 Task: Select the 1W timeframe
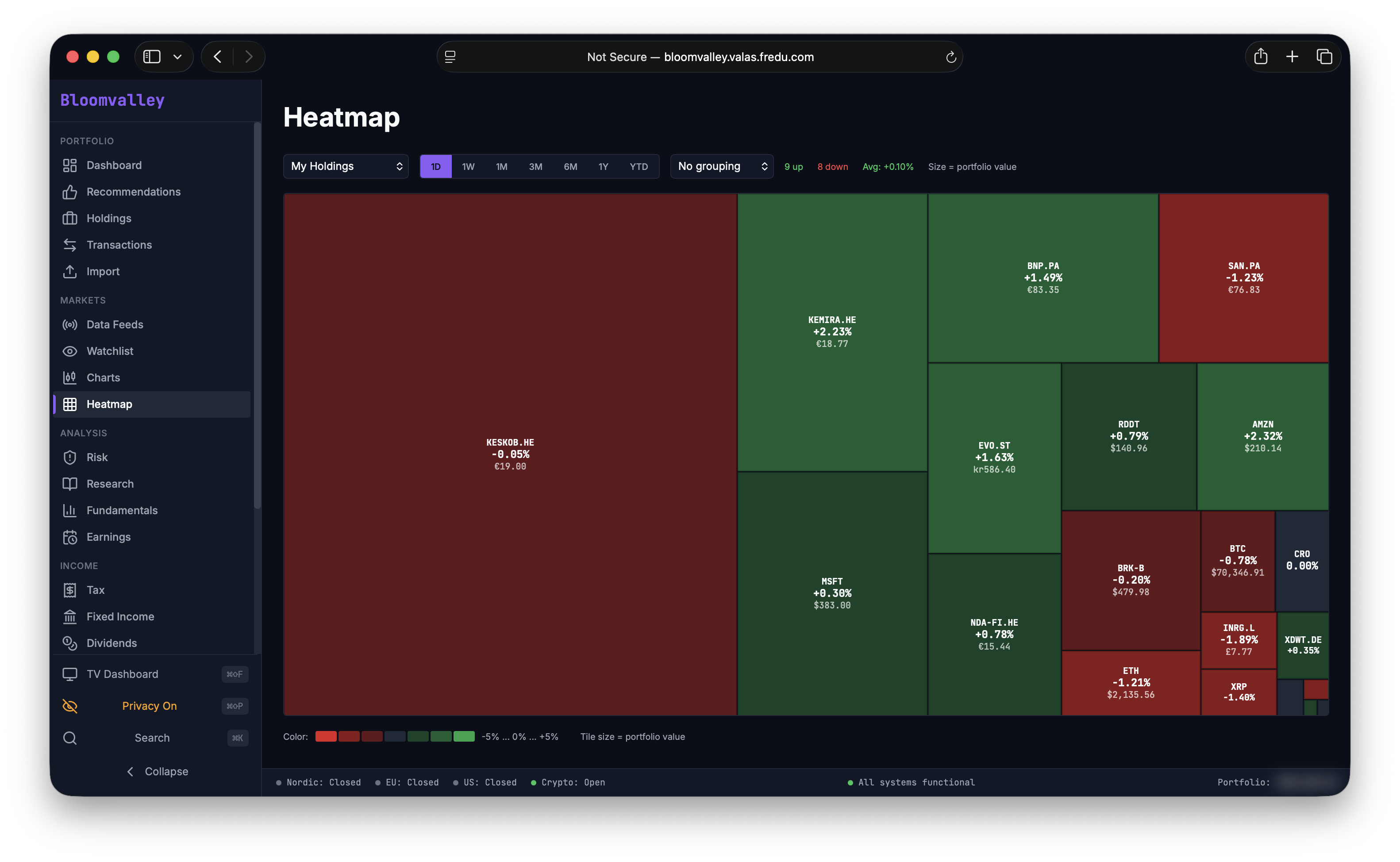pos(468,166)
